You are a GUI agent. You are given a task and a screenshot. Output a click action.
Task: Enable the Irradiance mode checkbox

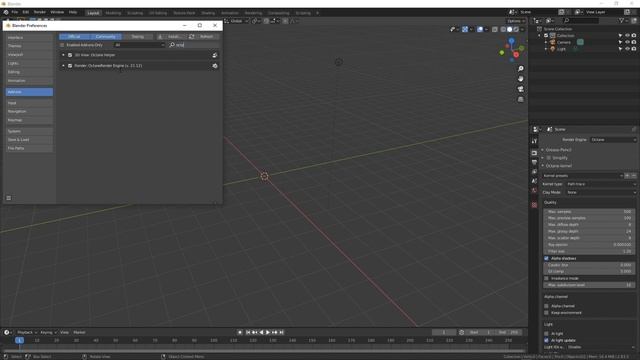(x=547, y=278)
